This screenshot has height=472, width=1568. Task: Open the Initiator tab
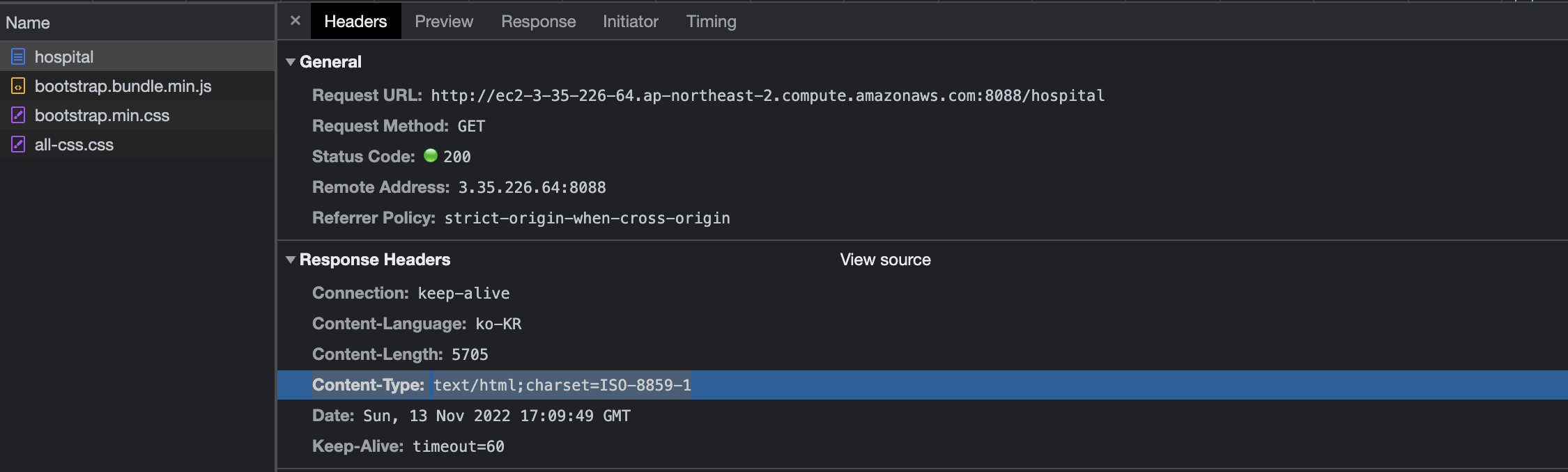(x=631, y=22)
